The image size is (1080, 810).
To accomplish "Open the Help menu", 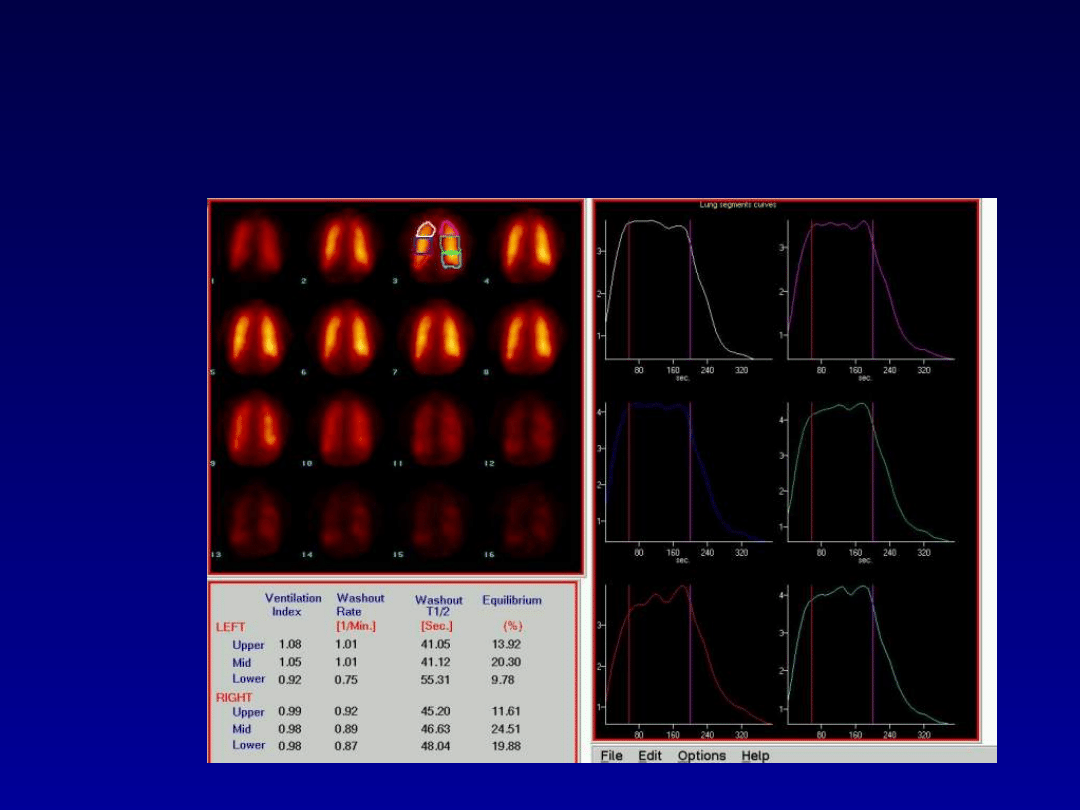I will pyautogui.click(x=755, y=756).
